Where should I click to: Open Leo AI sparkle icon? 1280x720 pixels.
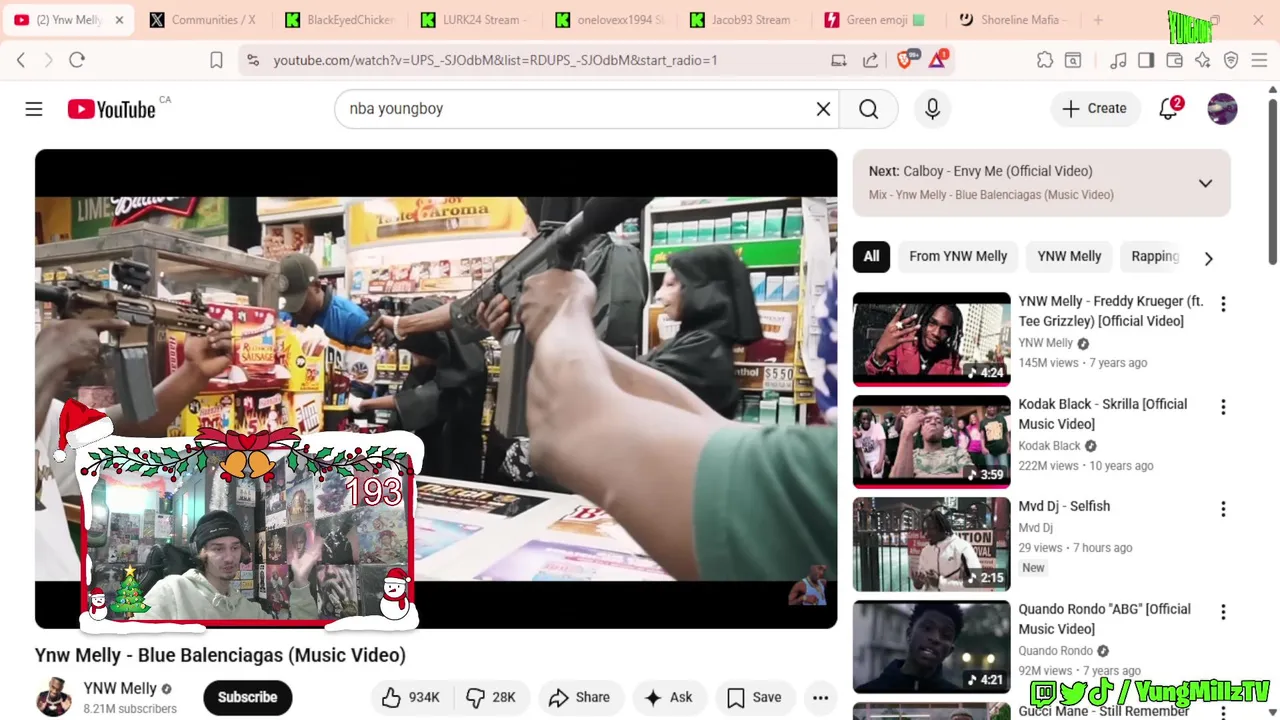click(x=1202, y=60)
